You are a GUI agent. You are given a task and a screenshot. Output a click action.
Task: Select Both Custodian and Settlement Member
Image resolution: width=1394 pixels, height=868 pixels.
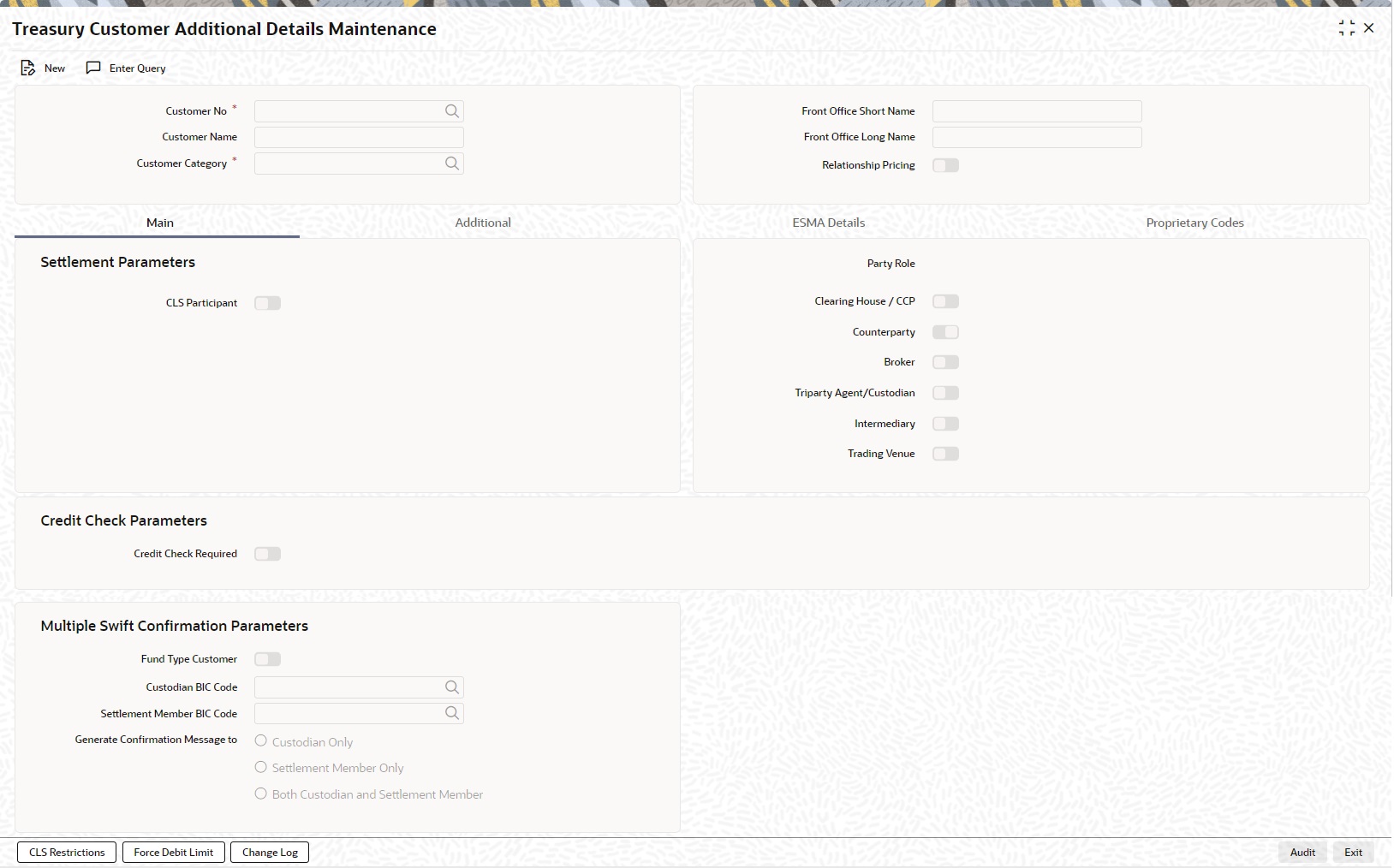point(261,794)
